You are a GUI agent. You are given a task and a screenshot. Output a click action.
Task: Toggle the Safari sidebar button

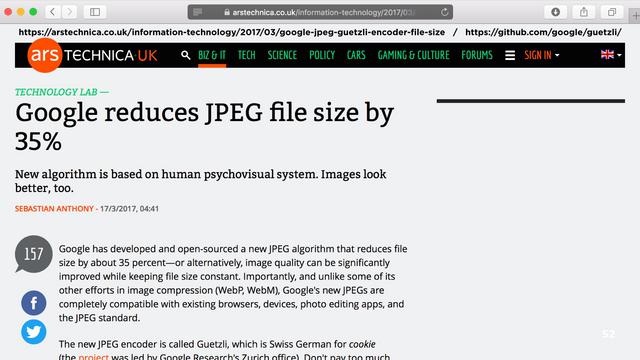95,12
